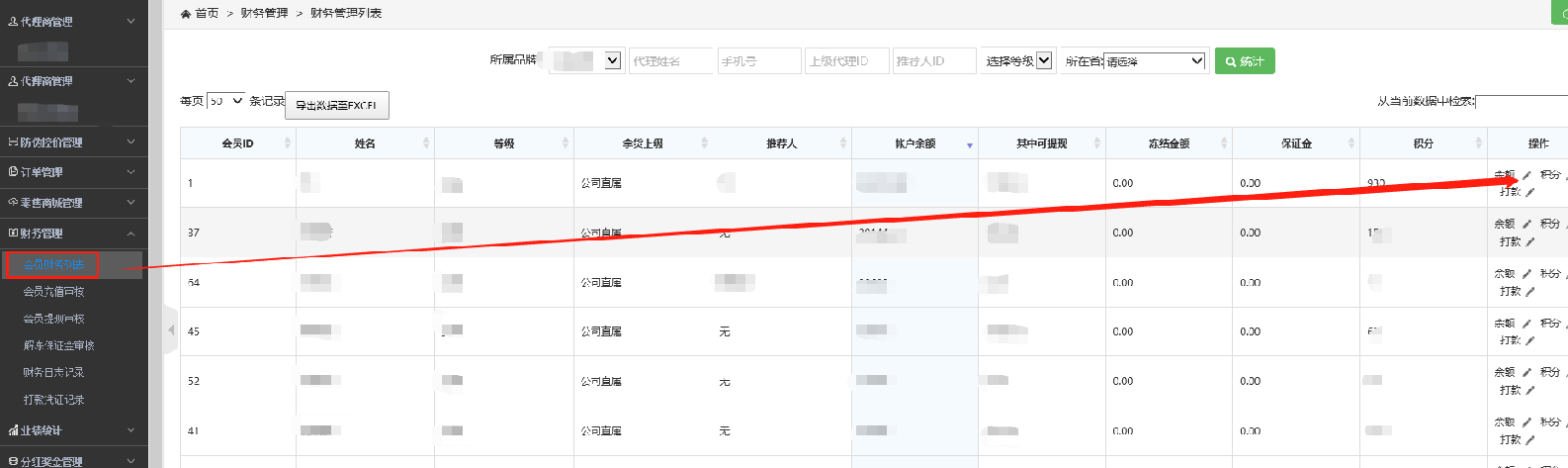Focus the 手机号 input field

point(758,61)
